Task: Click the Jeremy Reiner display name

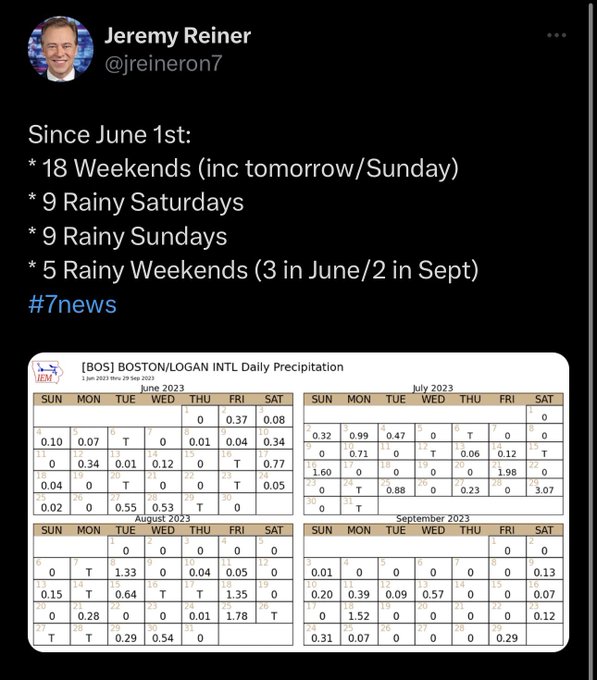Action: point(177,36)
